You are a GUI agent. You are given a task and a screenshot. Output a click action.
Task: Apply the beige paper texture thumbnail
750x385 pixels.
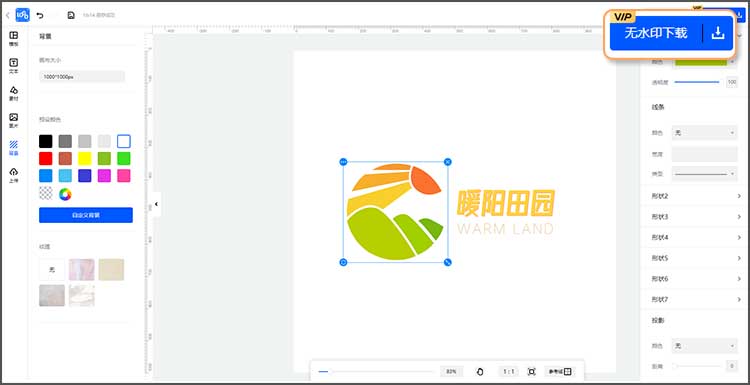(111, 270)
